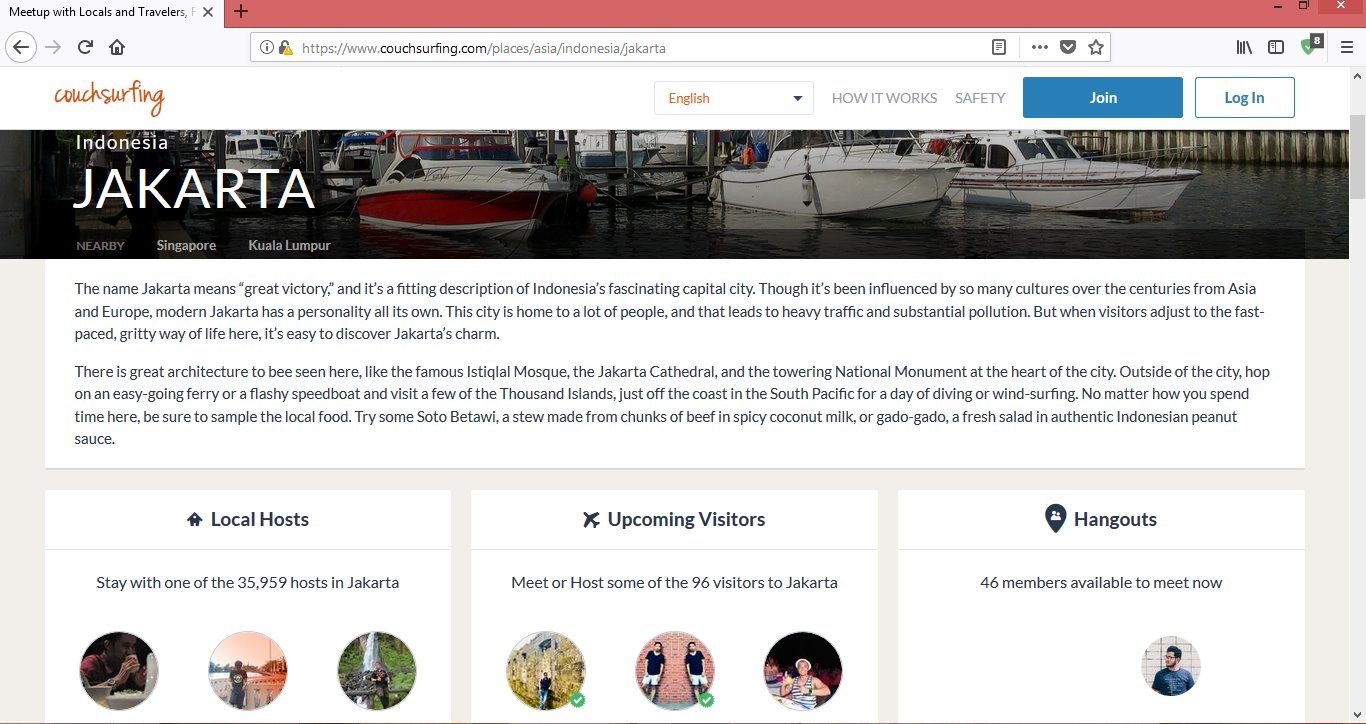Open the shield extension icon with badge
Image resolution: width=1366 pixels, height=724 pixels.
tap(1309, 46)
